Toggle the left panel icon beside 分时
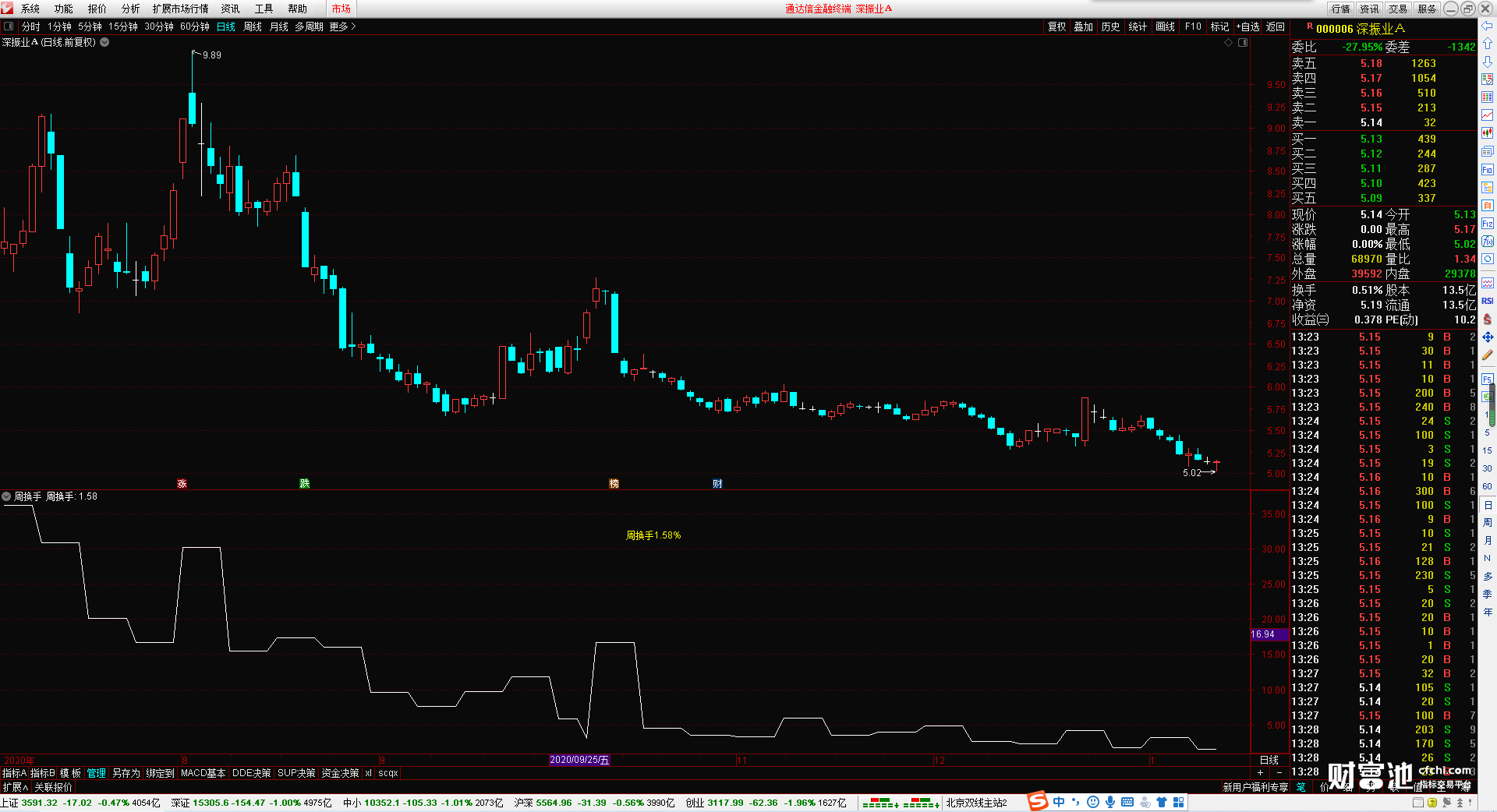 point(9,26)
